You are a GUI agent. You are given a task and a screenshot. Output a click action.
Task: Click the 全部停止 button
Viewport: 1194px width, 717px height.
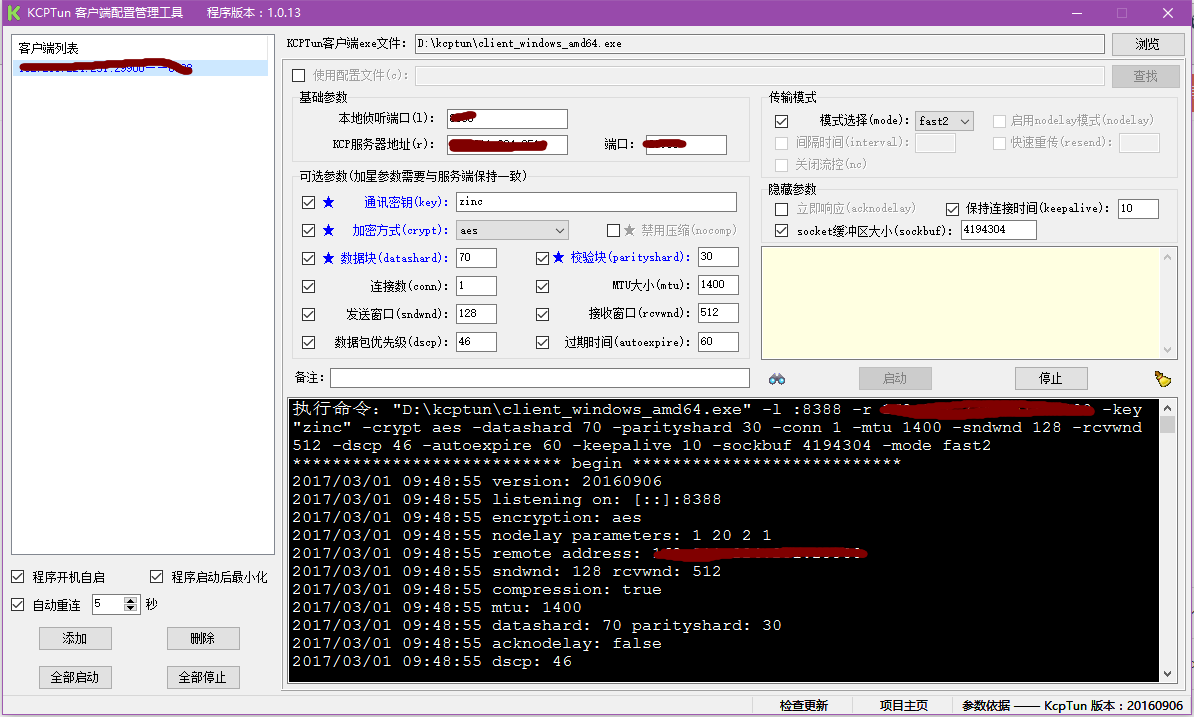tap(203, 677)
